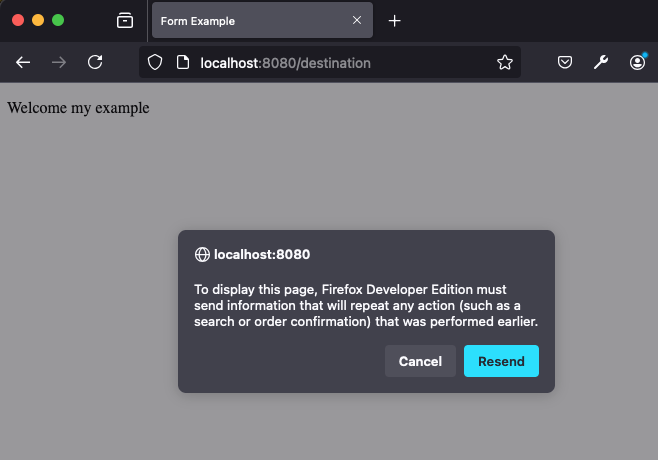
Task: Open Firefox View from the tab bar
Action: (125, 20)
